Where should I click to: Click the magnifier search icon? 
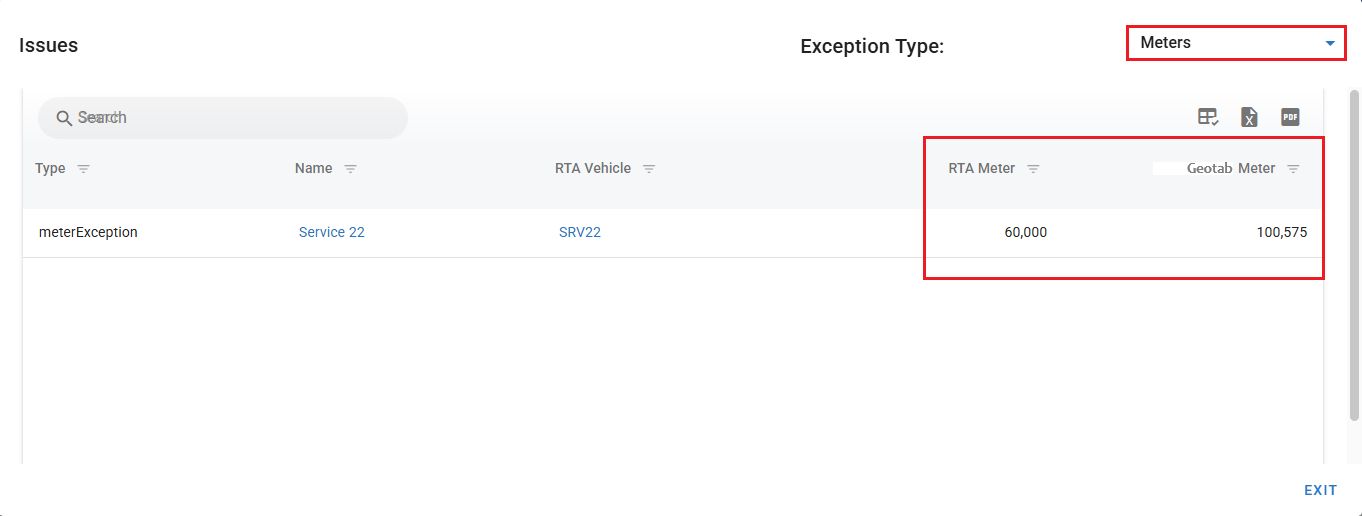64,118
